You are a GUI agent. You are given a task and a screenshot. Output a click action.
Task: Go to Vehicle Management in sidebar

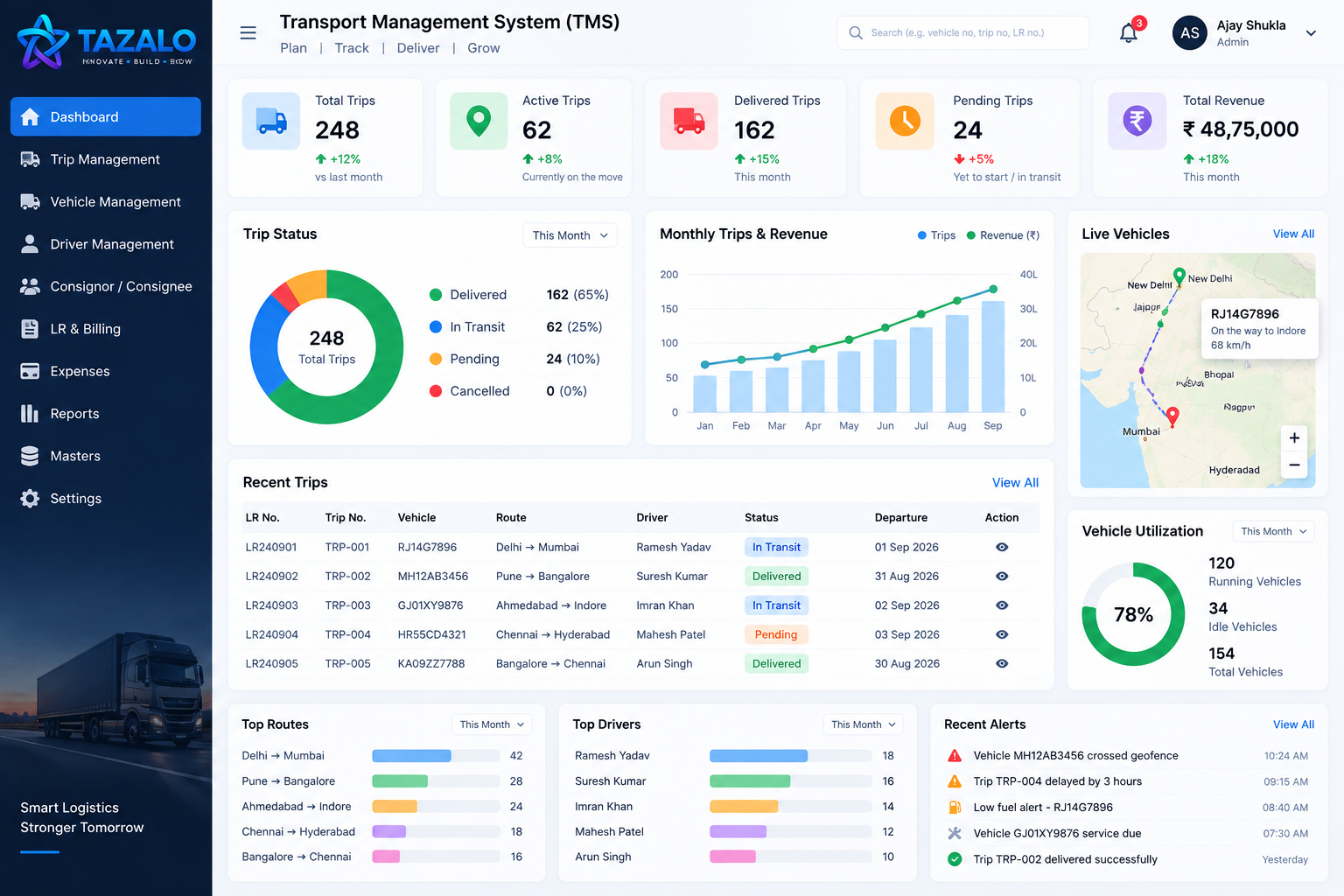(106, 202)
